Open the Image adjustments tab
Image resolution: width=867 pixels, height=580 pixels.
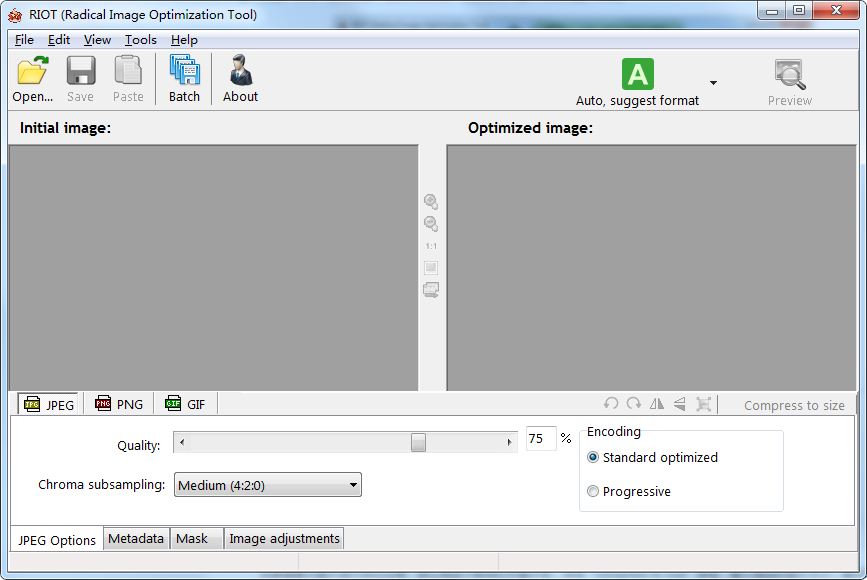pos(284,539)
